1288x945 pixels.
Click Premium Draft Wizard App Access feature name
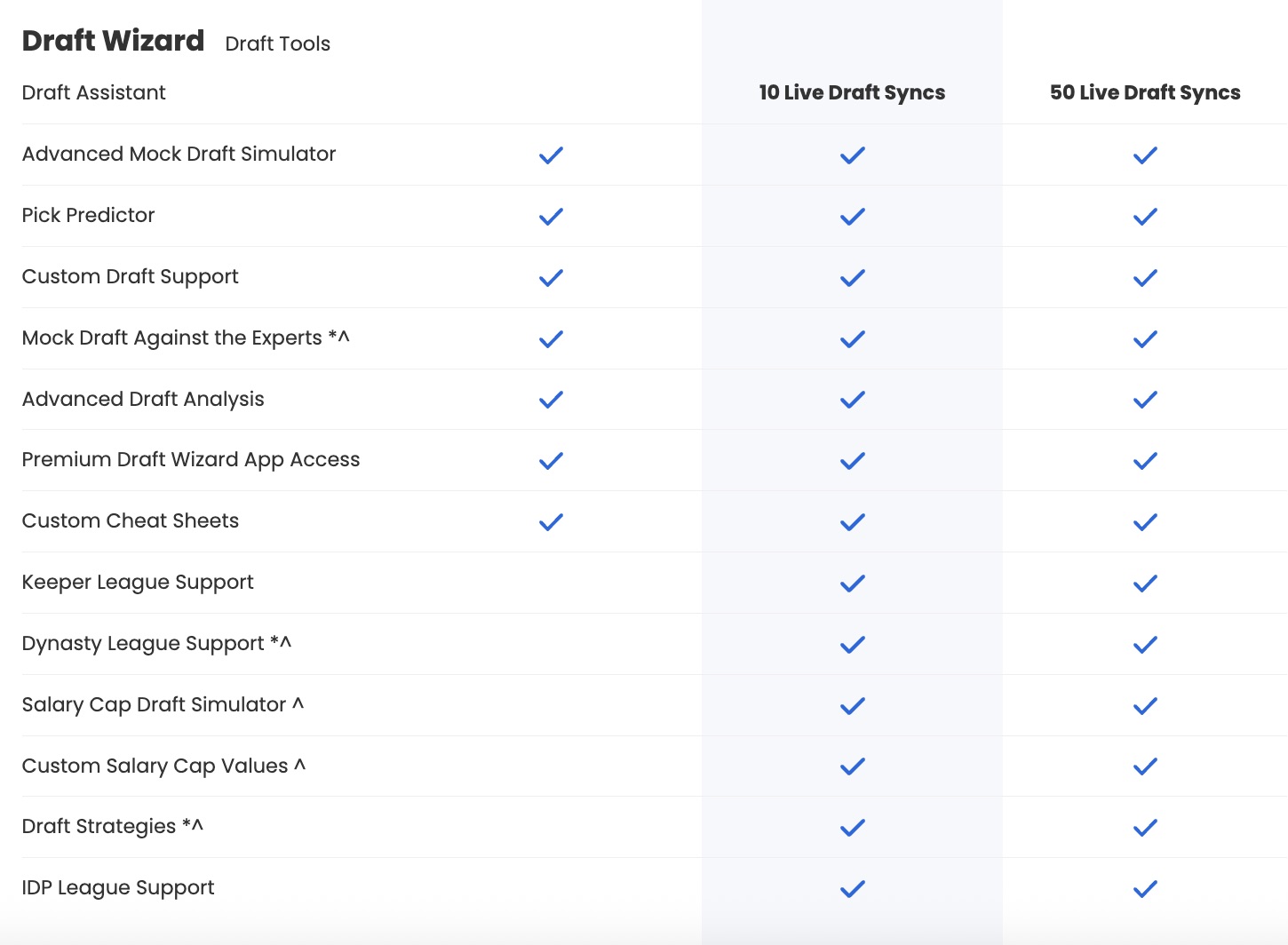(x=191, y=460)
